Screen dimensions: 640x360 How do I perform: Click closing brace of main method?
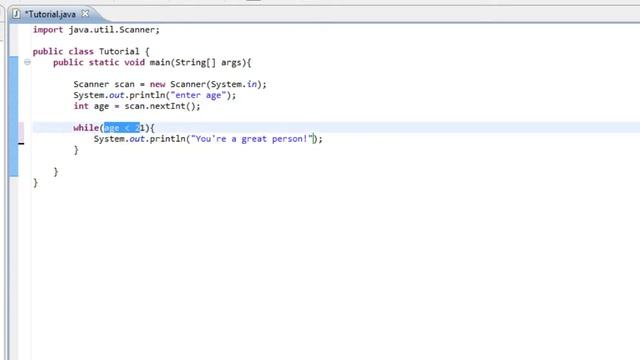56,172
